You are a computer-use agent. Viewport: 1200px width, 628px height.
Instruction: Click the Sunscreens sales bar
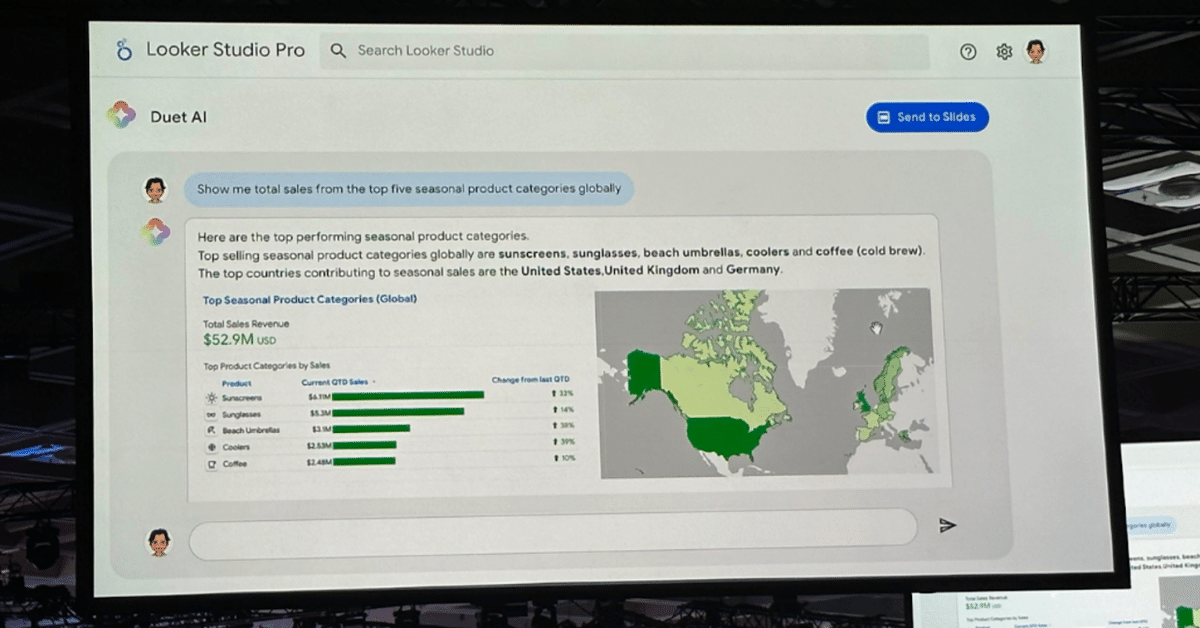(x=408, y=396)
